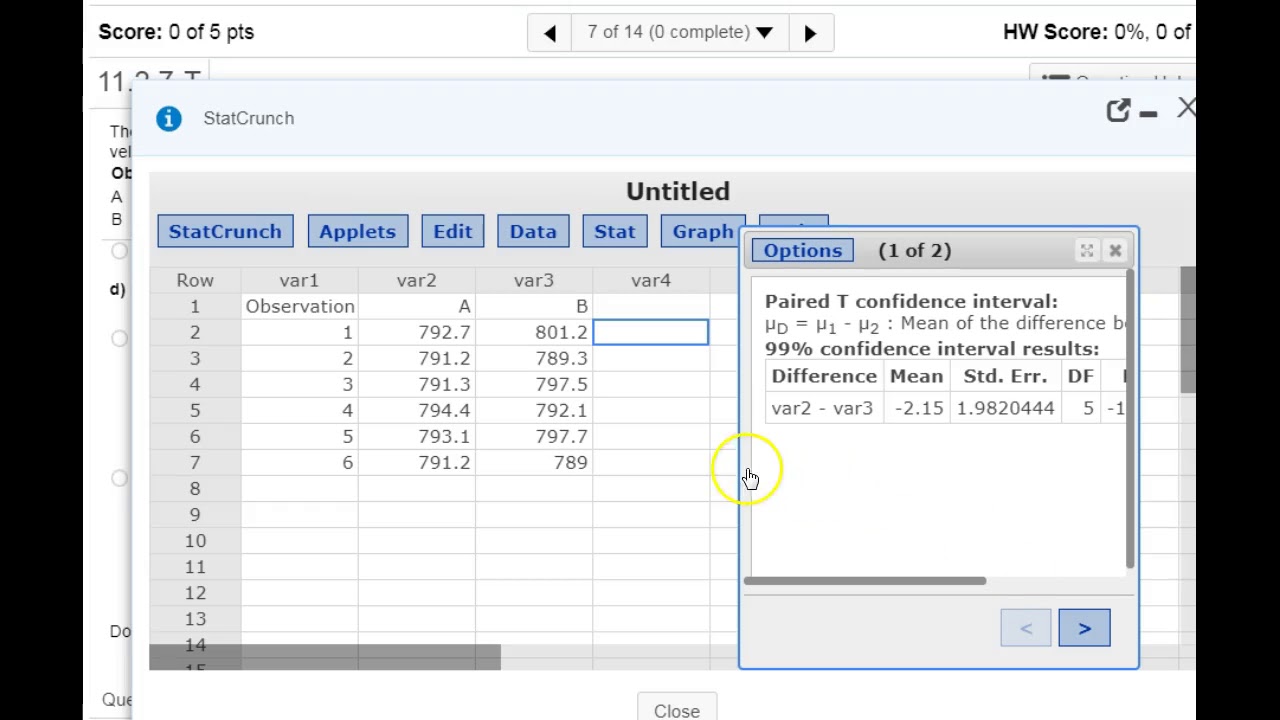Minimize the StatCrunch dialog

(1148, 114)
